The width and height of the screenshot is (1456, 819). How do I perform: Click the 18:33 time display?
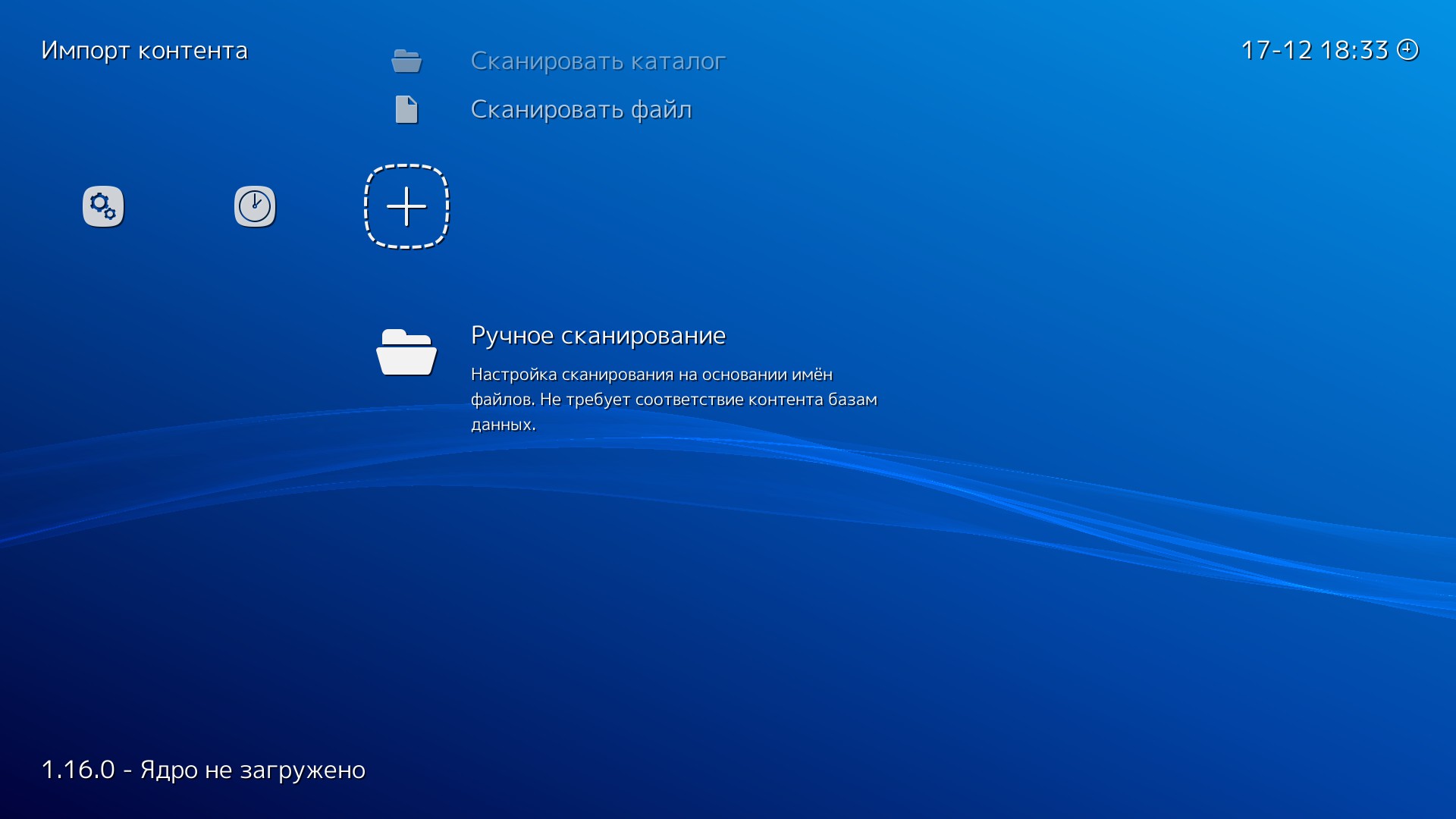pyautogui.click(x=1354, y=50)
